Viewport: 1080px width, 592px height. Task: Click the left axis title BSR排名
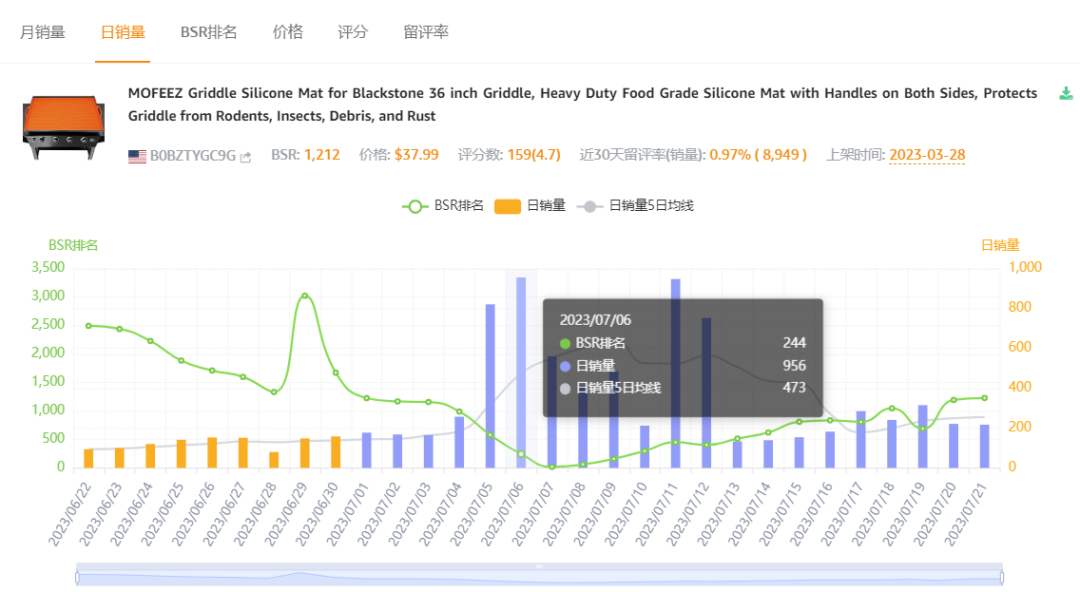click(73, 245)
